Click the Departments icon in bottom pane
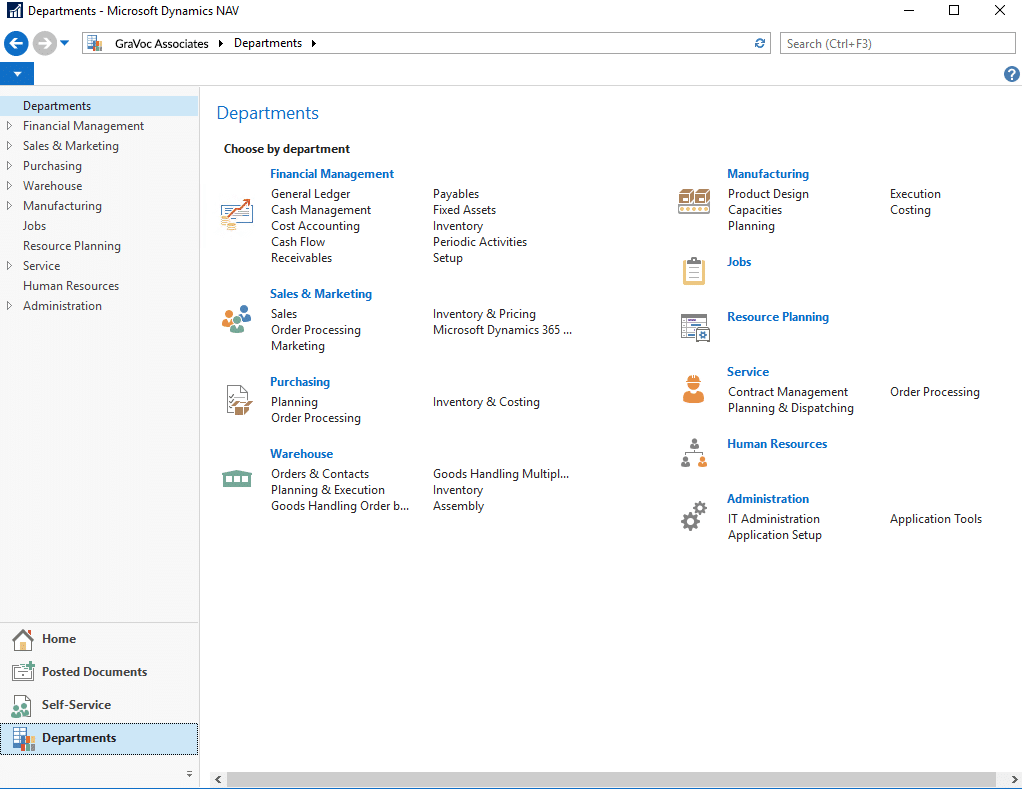This screenshot has height=789, width=1022. tap(23, 739)
